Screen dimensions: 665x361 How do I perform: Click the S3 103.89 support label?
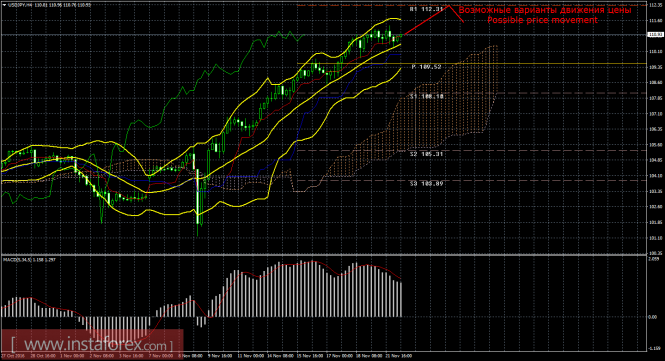pos(426,184)
